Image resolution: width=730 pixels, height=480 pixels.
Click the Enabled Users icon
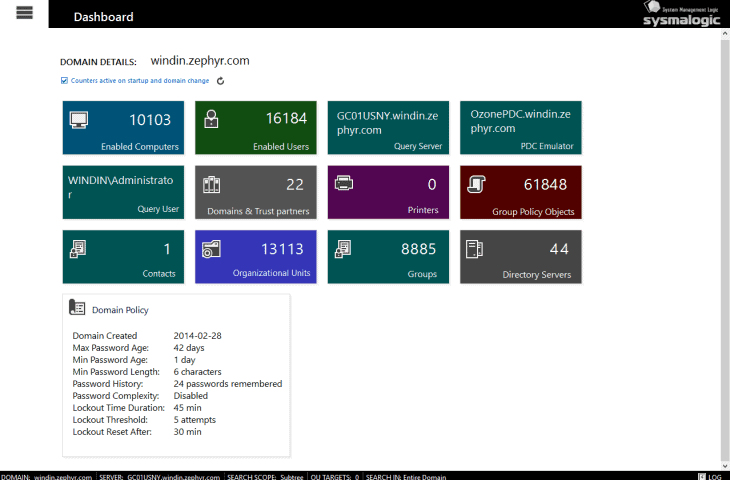coord(211,120)
